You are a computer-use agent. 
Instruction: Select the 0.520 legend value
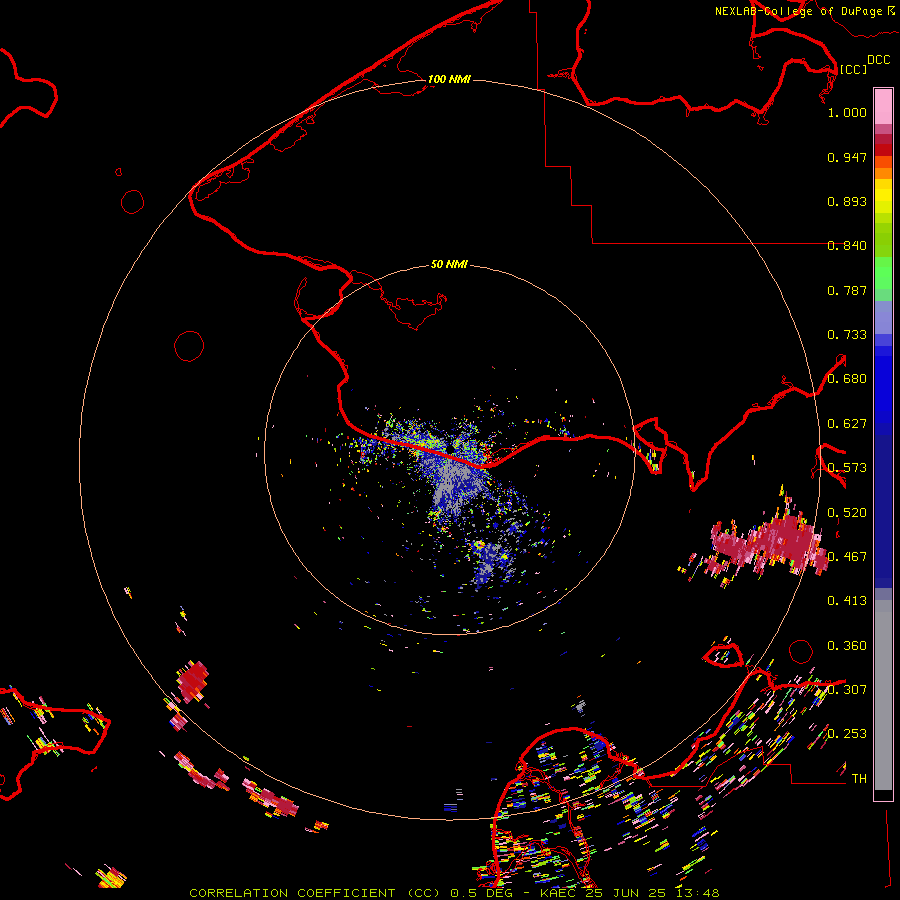click(847, 513)
